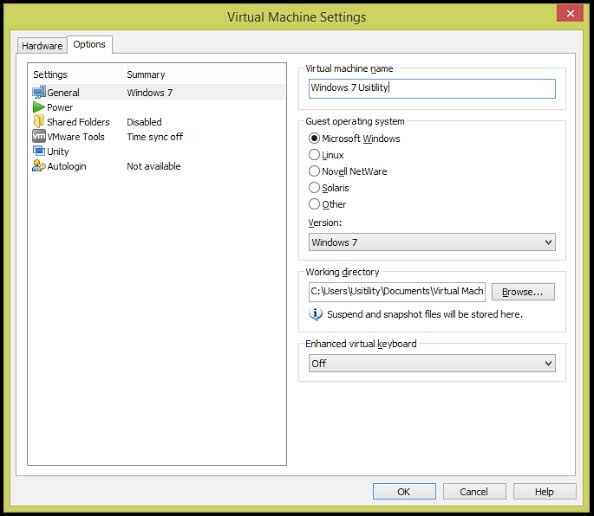Click the Cancel button
The width and height of the screenshot is (594, 516).
474,492
